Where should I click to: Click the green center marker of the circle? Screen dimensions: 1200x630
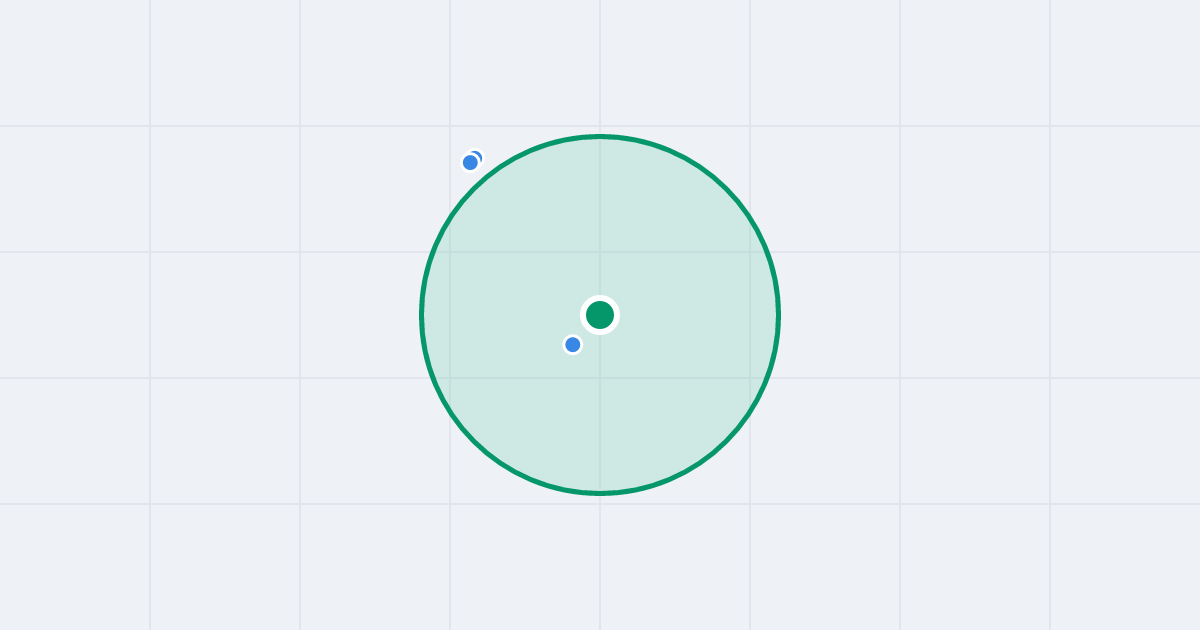coord(600,315)
